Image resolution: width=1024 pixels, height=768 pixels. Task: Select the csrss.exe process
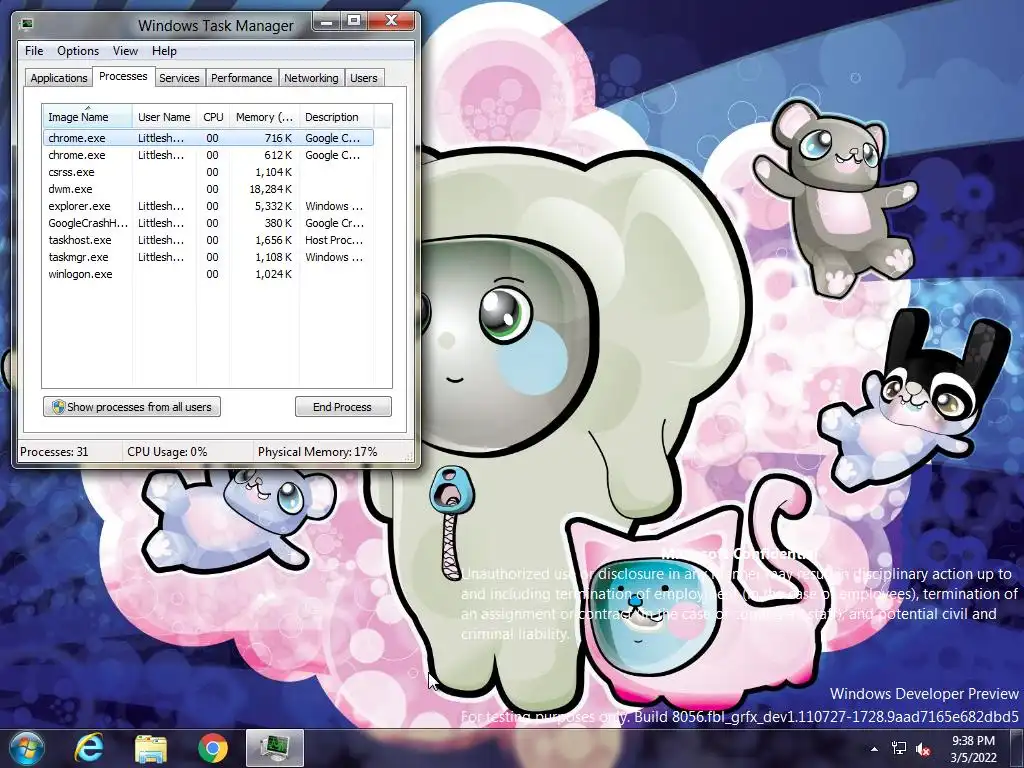click(208, 172)
